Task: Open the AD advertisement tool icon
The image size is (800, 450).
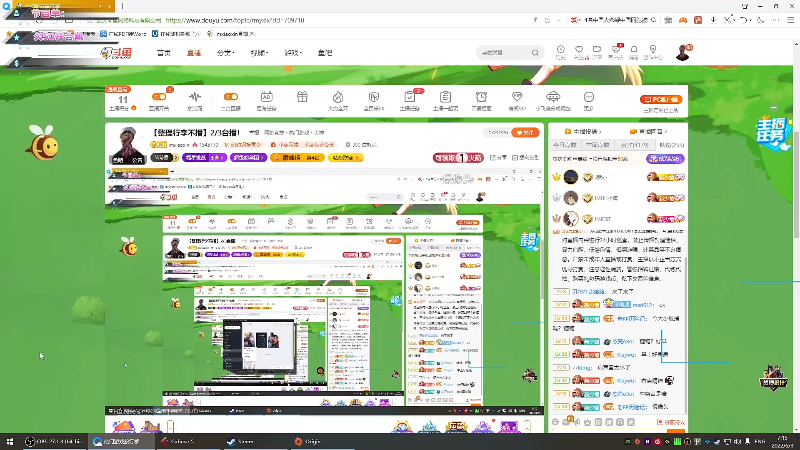Action: point(266,97)
